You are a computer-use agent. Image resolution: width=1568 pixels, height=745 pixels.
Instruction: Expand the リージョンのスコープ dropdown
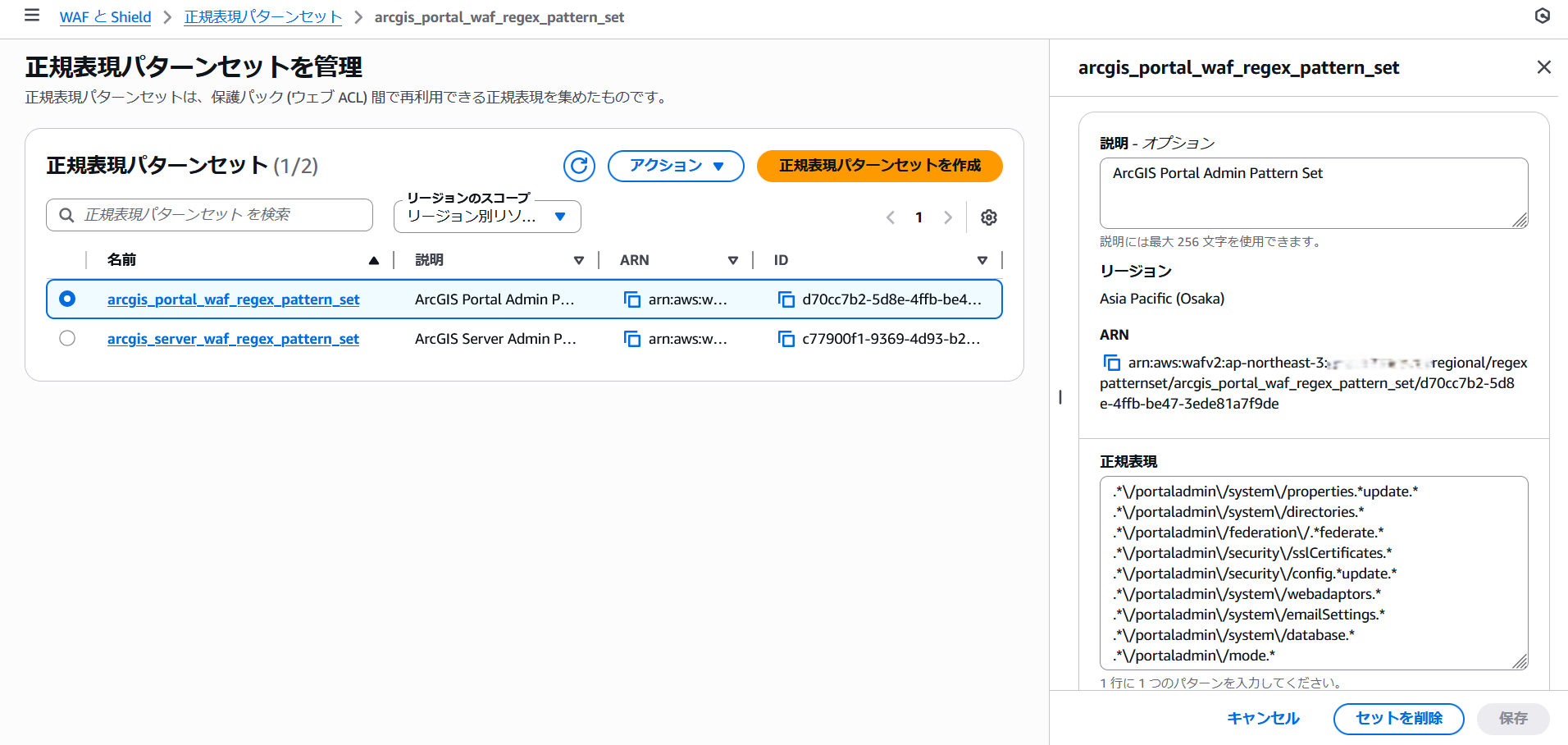tap(487, 217)
